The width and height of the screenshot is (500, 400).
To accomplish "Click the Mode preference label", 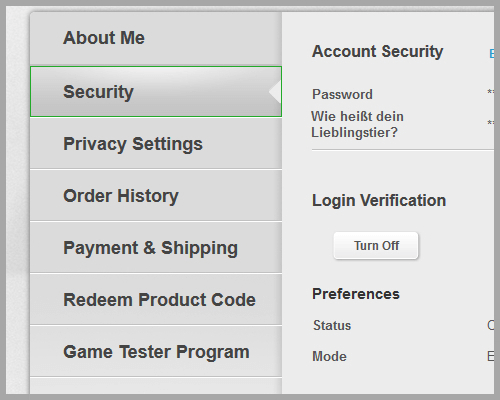I will point(329,356).
